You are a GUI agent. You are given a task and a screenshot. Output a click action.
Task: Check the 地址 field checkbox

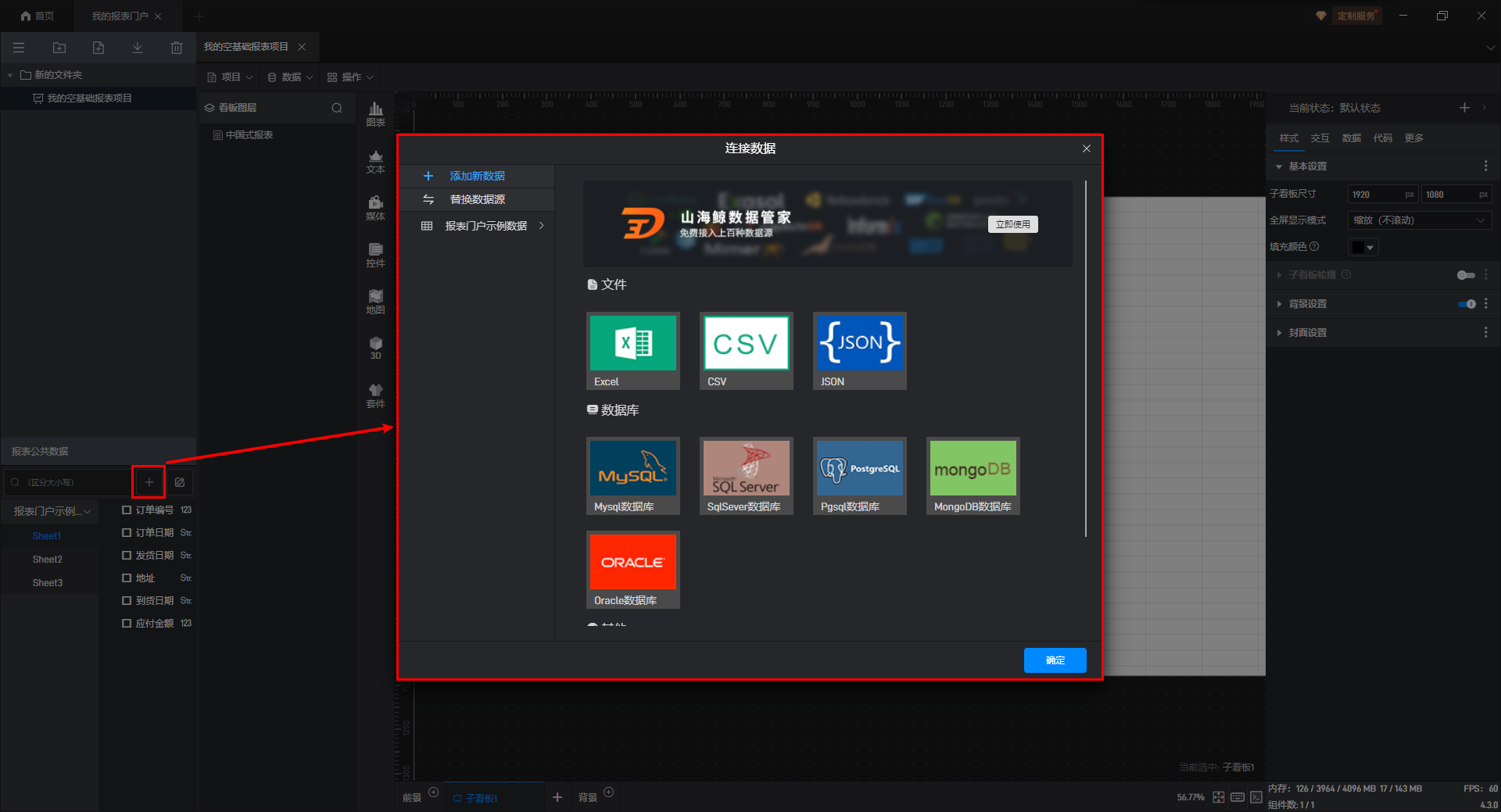[127, 578]
